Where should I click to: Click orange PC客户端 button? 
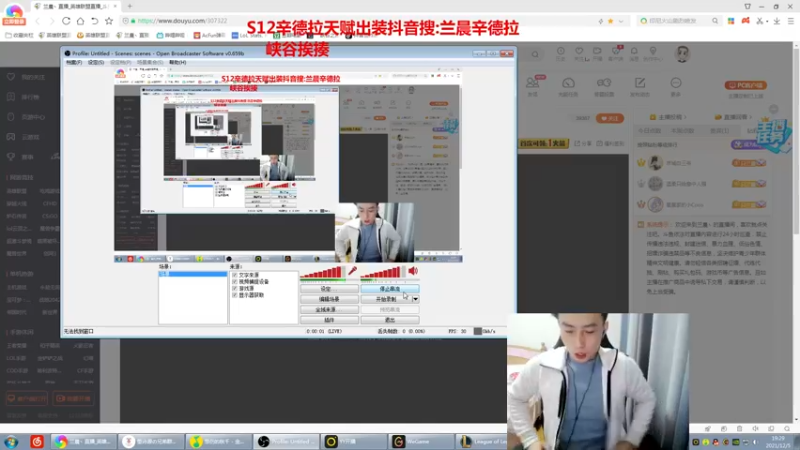click(x=746, y=85)
